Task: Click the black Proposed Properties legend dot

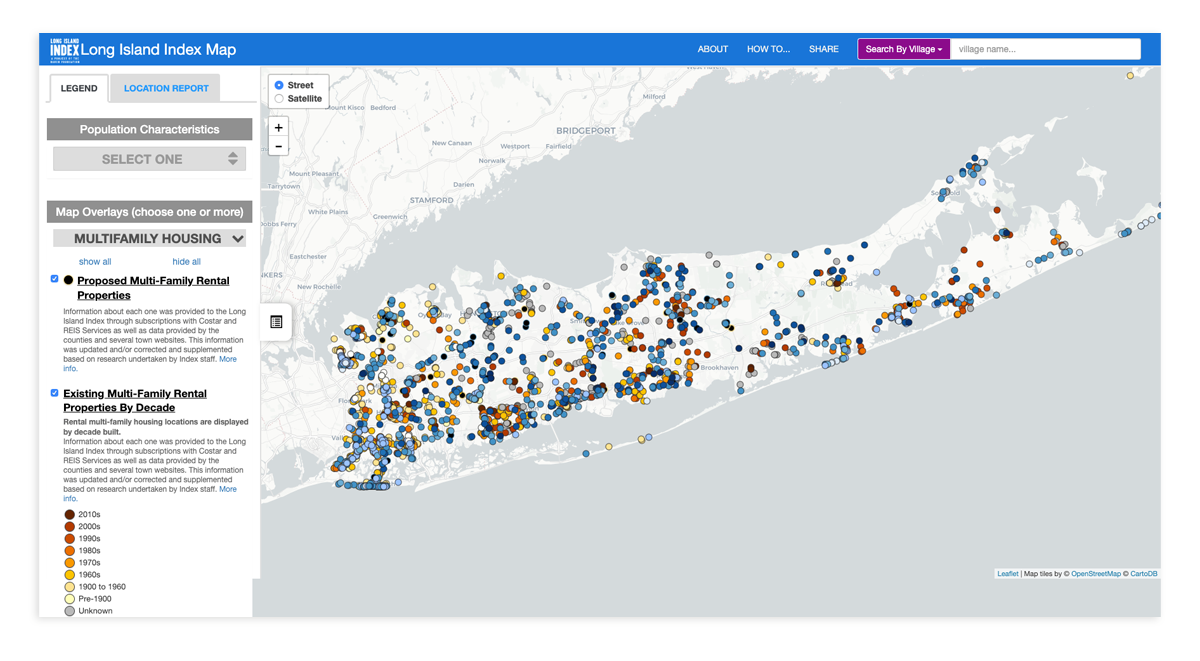Action: [x=69, y=281]
